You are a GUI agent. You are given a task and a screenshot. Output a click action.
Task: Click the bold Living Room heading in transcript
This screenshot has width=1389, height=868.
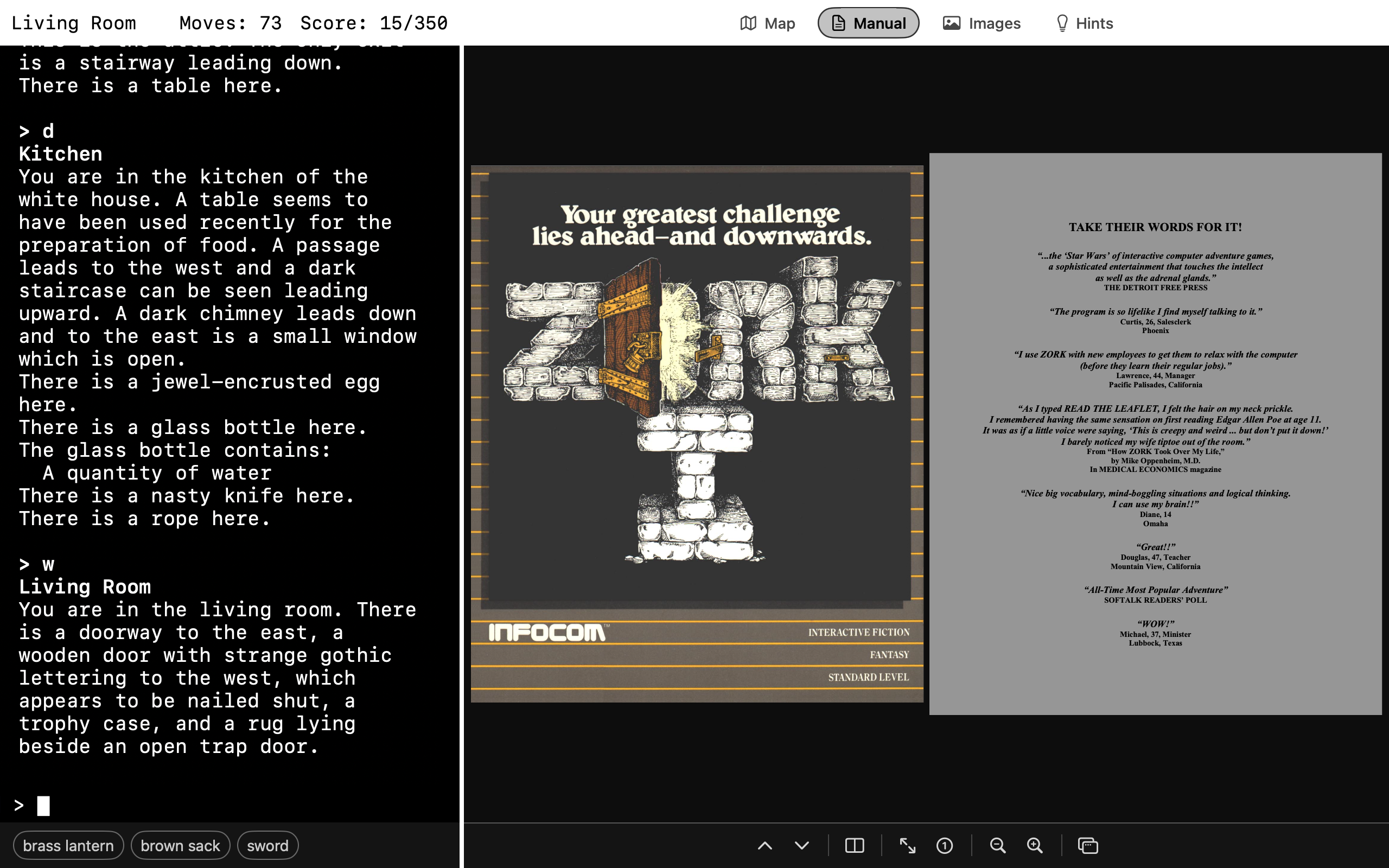[x=85, y=586]
